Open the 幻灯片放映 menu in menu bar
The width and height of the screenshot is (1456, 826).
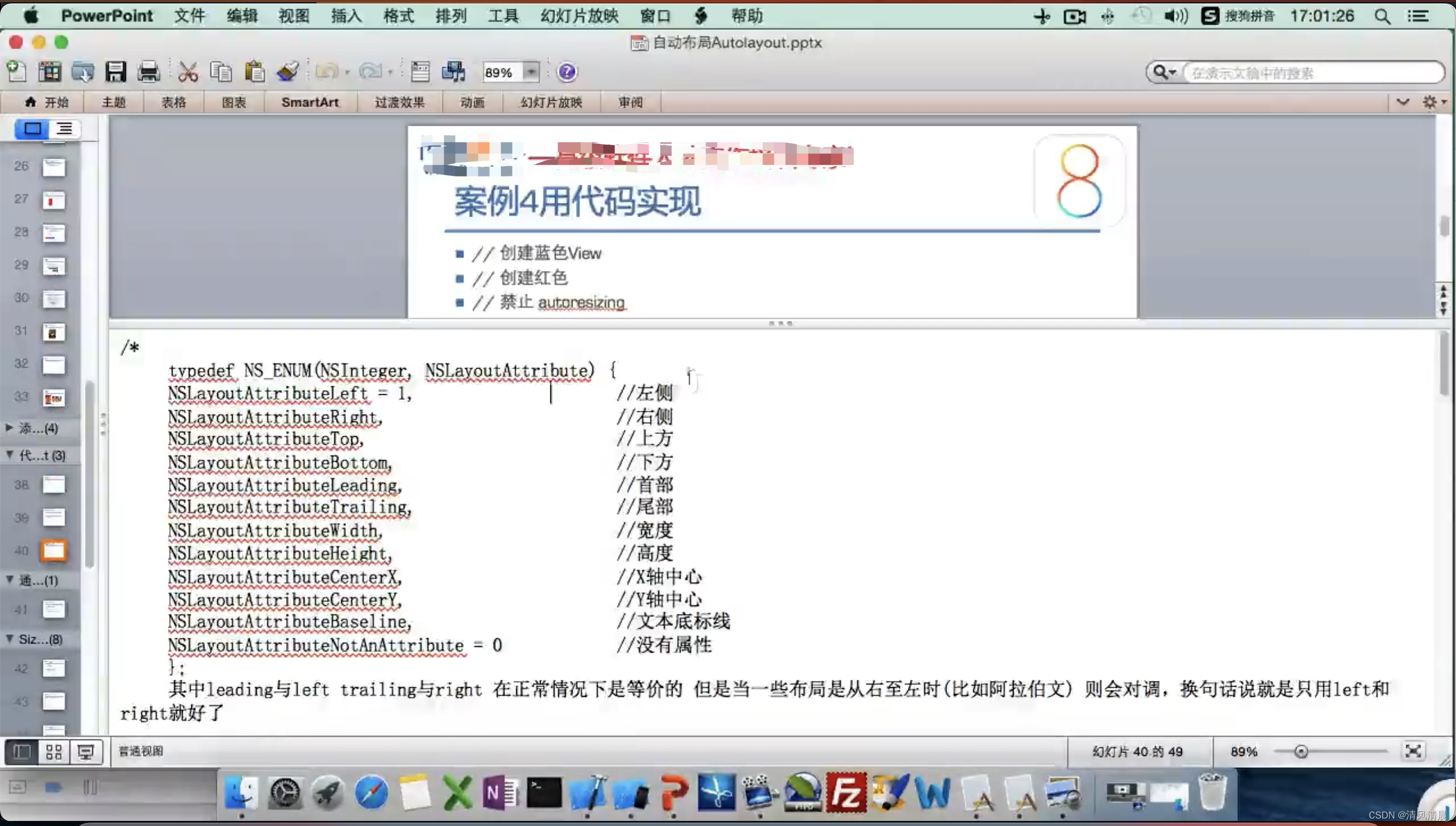point(579,16)
